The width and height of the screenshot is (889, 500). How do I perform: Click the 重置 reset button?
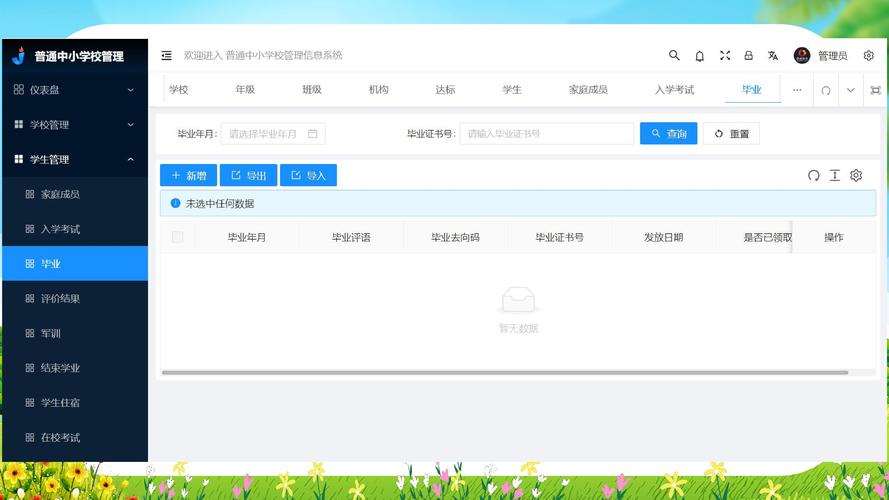tap(731, 134)
